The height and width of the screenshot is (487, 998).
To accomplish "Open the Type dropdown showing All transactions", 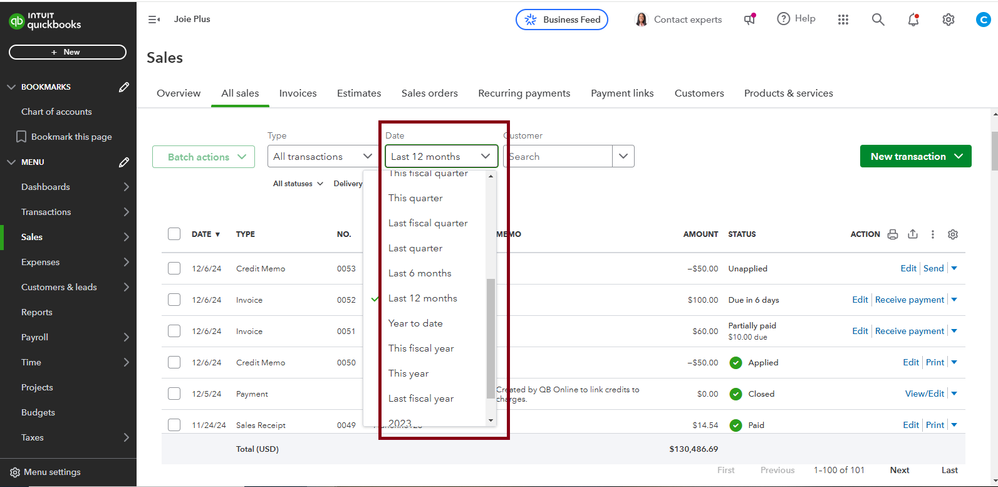I will coord(320,156).
